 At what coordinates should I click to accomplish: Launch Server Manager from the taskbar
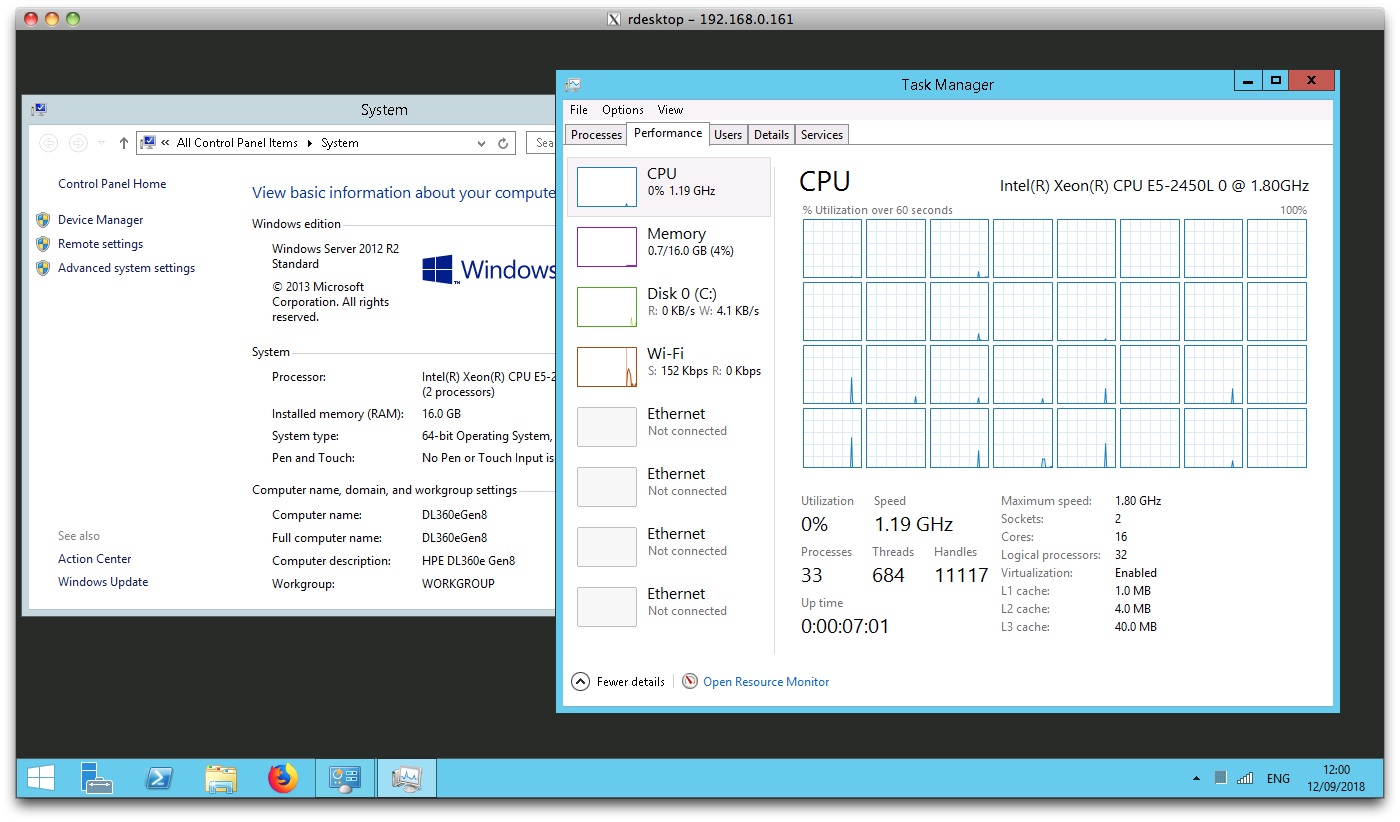[x=97, y=778]
